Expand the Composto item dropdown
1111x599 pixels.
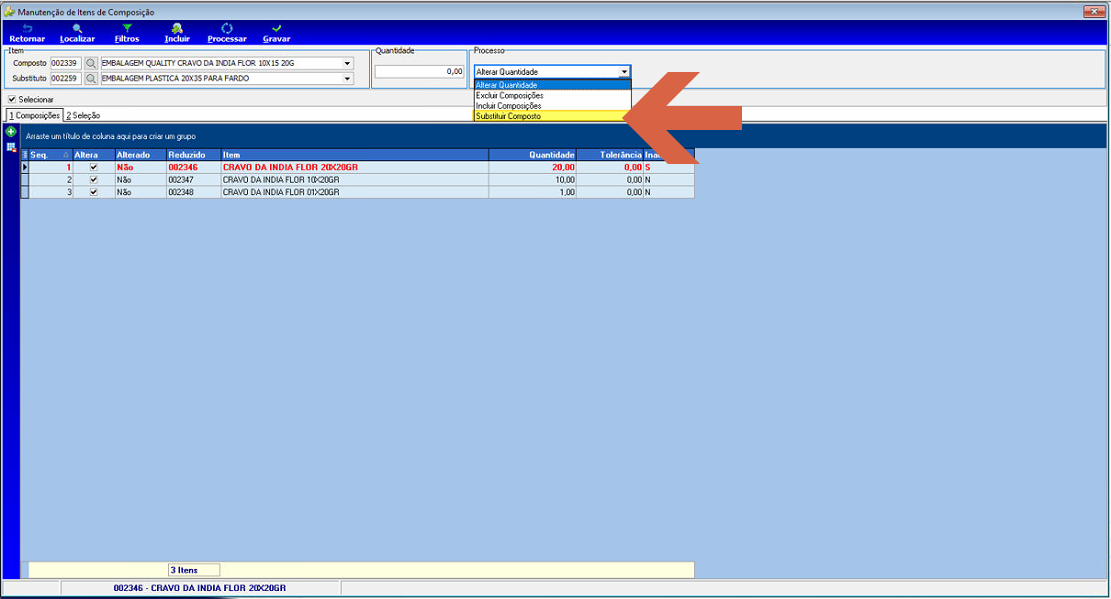[347, 63]
